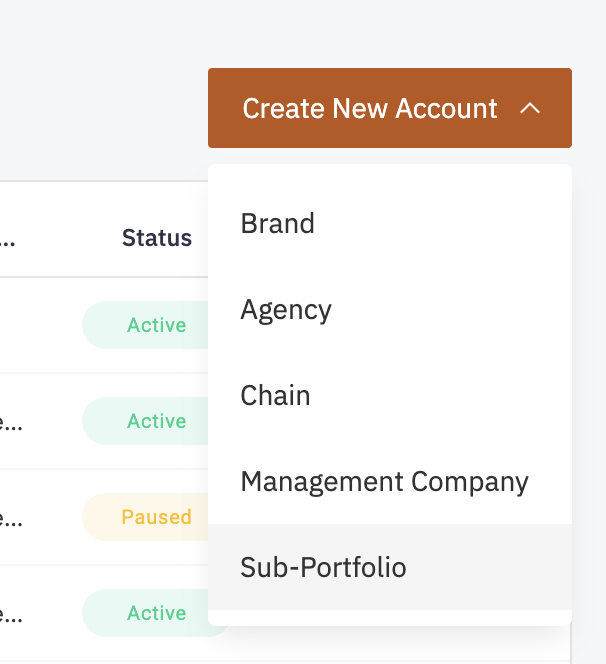Click the second row's Active status badge
The image size is (606, 664).
[x=156, y=421]
